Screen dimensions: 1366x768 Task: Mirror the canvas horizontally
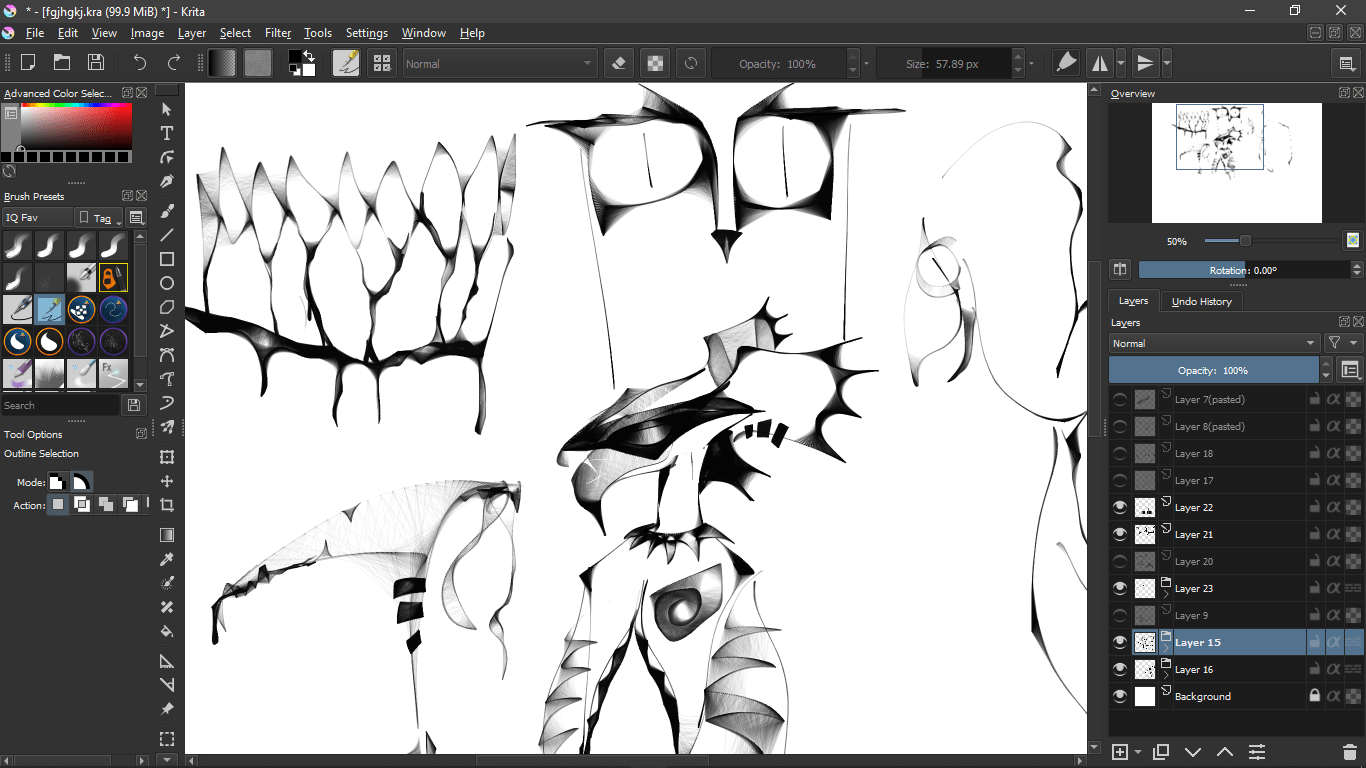click(x=1101, y=62)
